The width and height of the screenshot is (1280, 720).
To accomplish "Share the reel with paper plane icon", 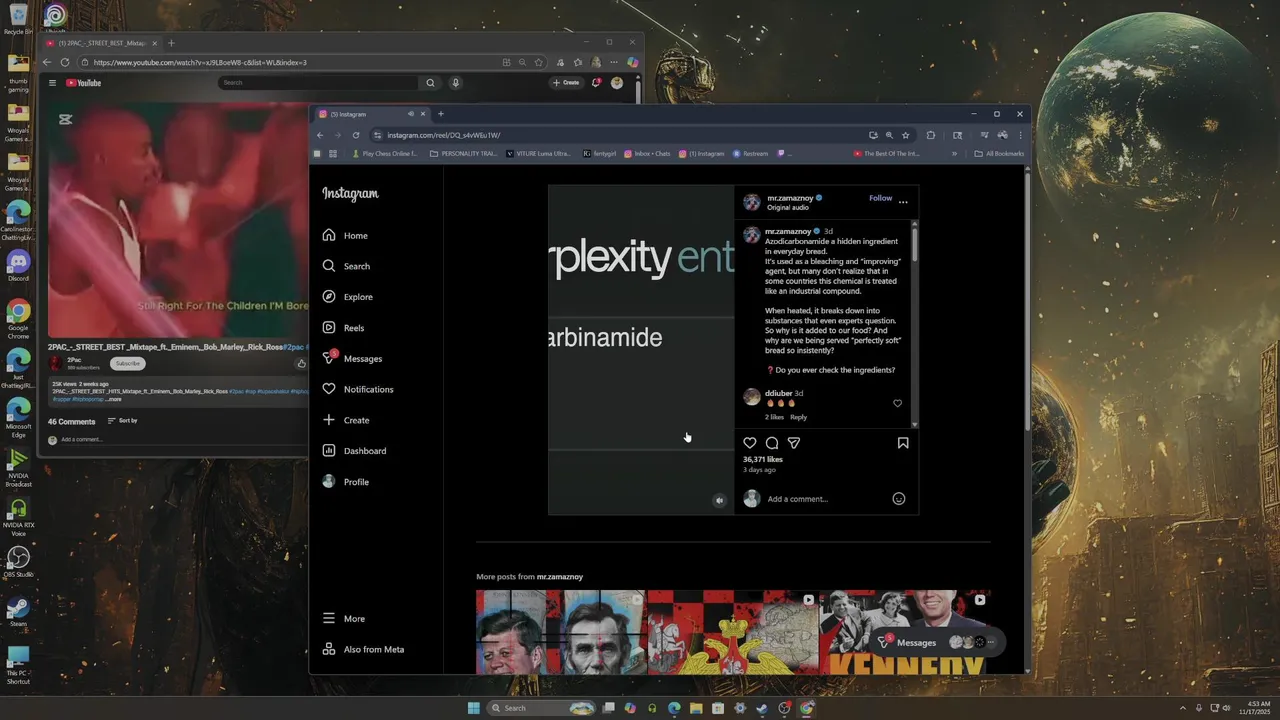I will (794, 443).
